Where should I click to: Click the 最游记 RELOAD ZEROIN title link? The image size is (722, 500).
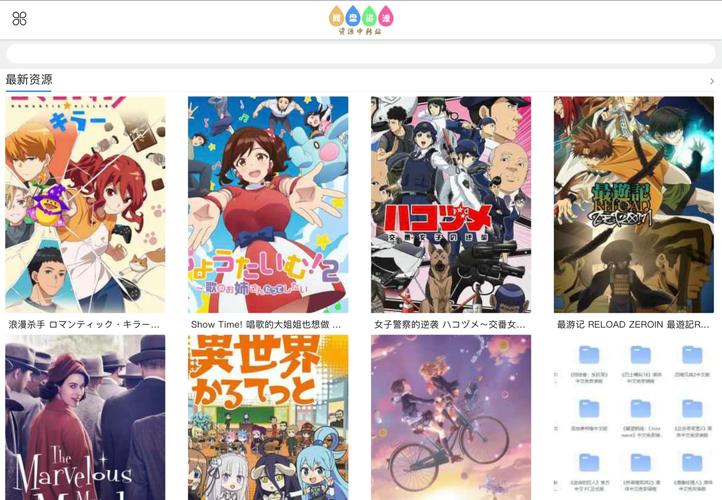(633, 325)
